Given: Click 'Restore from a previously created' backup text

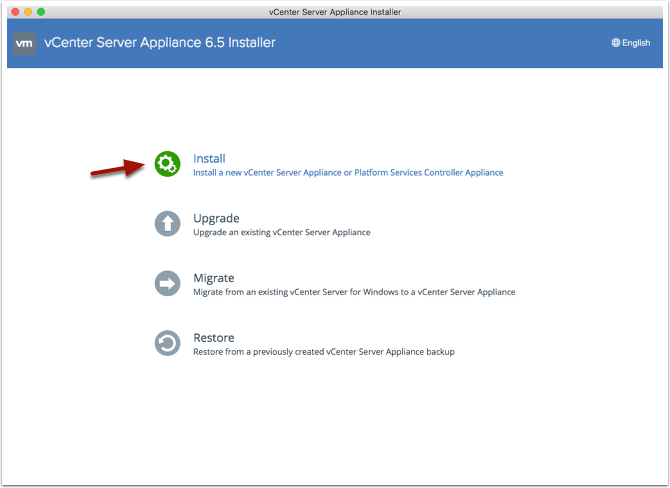Looking at the screenshot, I should pyautogui.click(x=323, y=352).
